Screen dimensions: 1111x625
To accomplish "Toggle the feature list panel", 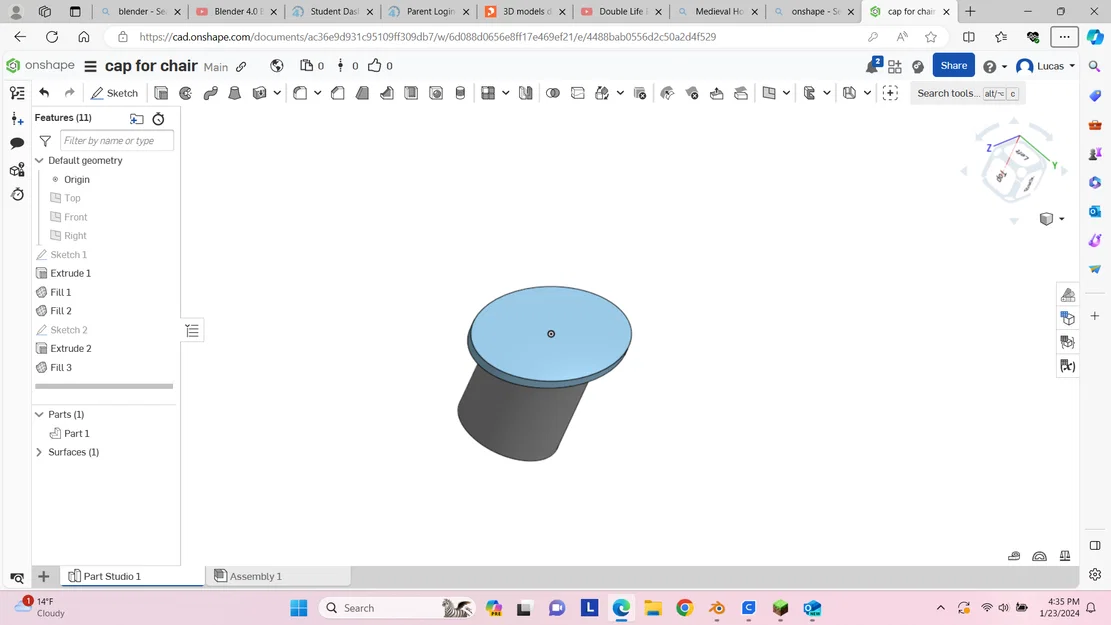I will [17, 93].
